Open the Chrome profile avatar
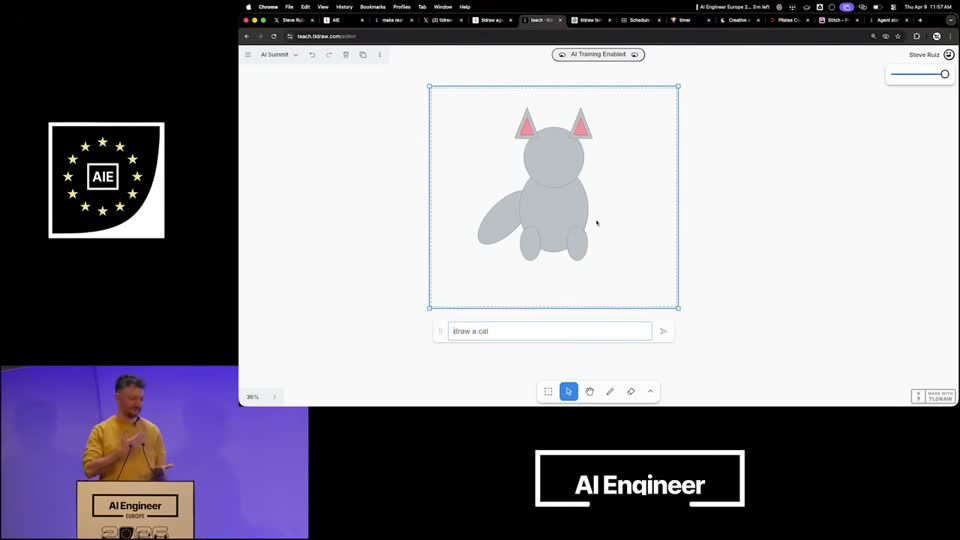Image resolution: width=960 pixels, height=540 pixels. pyautogui.click(x=937, y=36)
